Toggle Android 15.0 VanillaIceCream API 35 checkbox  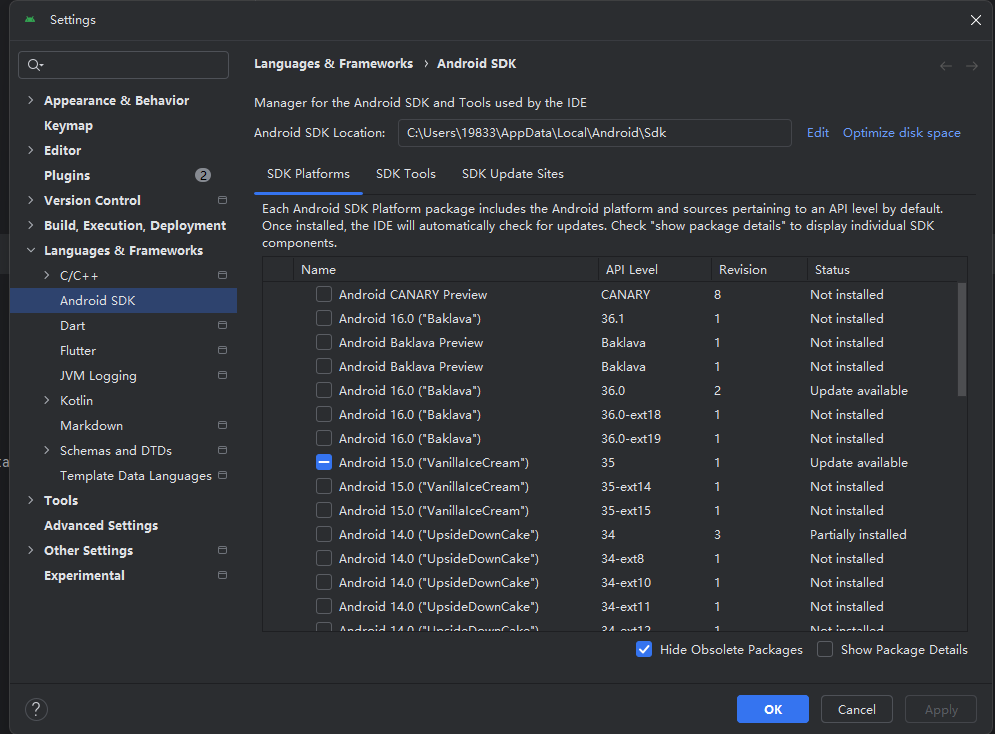tap(324, 462)
